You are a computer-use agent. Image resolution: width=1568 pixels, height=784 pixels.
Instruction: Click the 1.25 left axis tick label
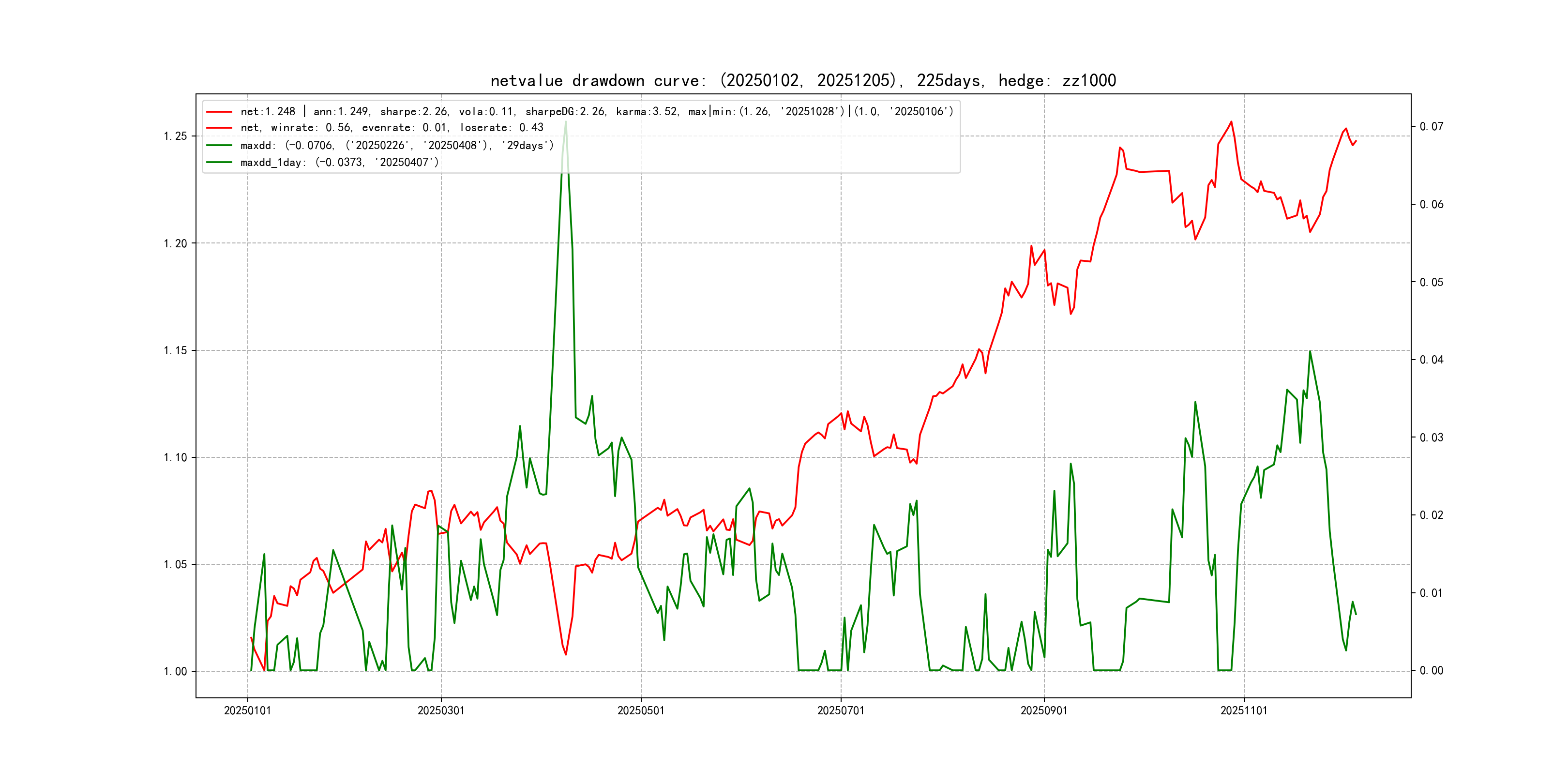[x=175, y=136]
